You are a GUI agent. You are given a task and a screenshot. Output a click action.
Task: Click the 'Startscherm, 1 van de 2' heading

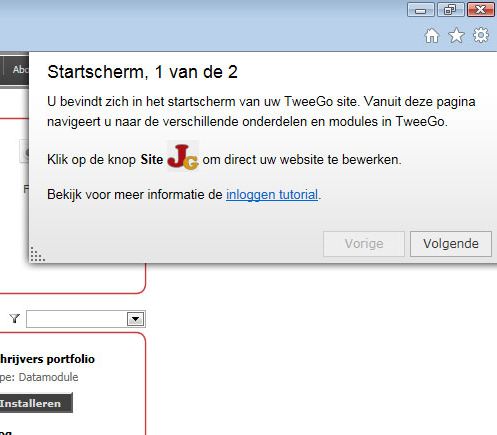(142, 72)
